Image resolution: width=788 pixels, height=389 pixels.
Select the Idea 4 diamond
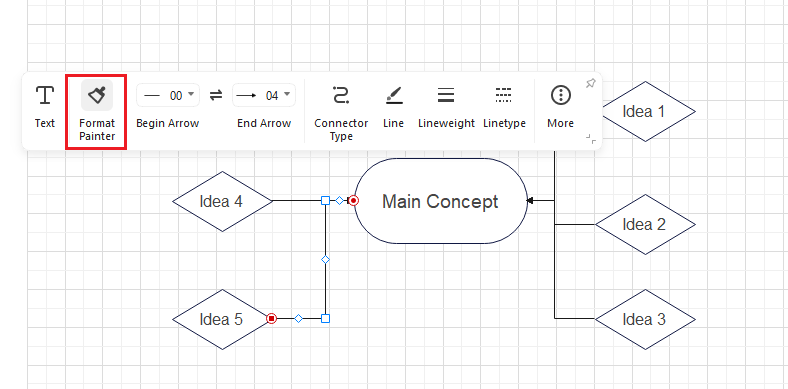coord(222,202)
